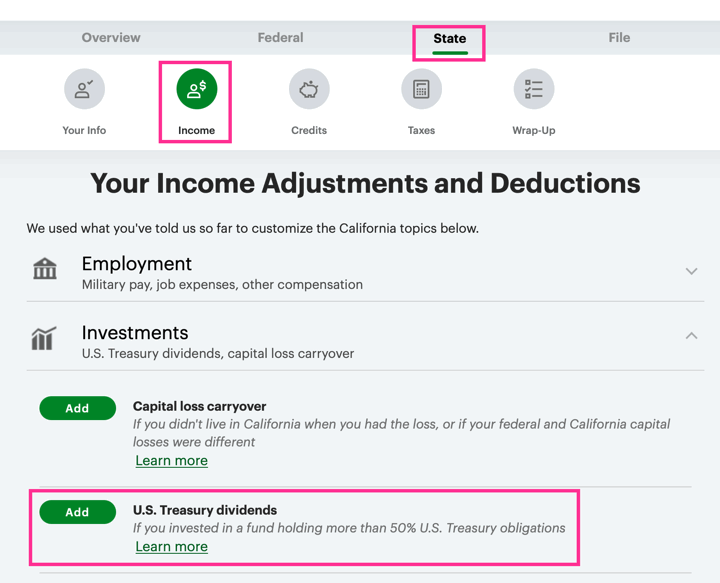The height and width of the screenshot is (583, 720).
Task: Select the State tab
Action: tap(449, 39)
